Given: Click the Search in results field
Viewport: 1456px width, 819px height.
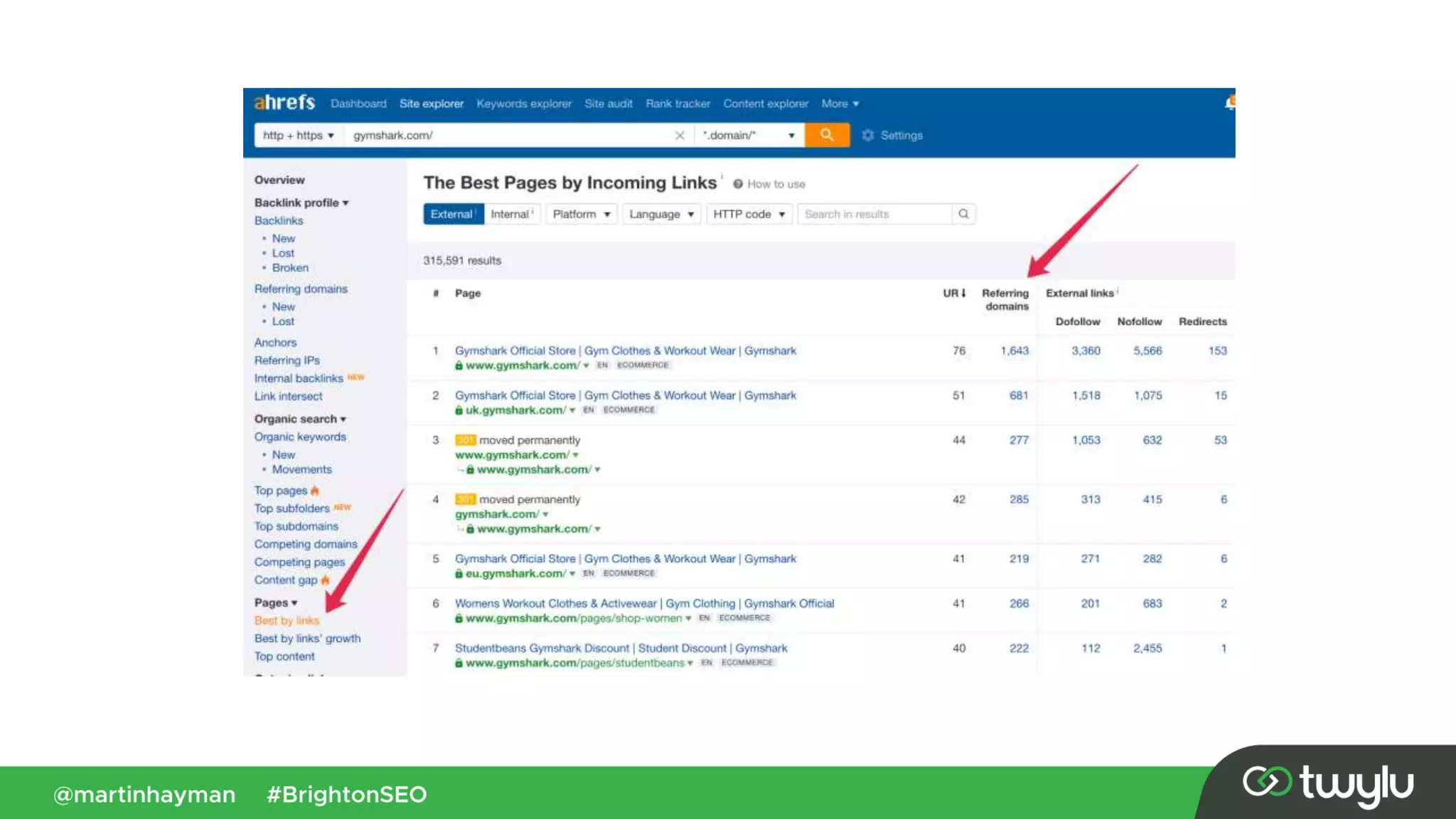Looking at the screenshot, I should pos(874,214).
